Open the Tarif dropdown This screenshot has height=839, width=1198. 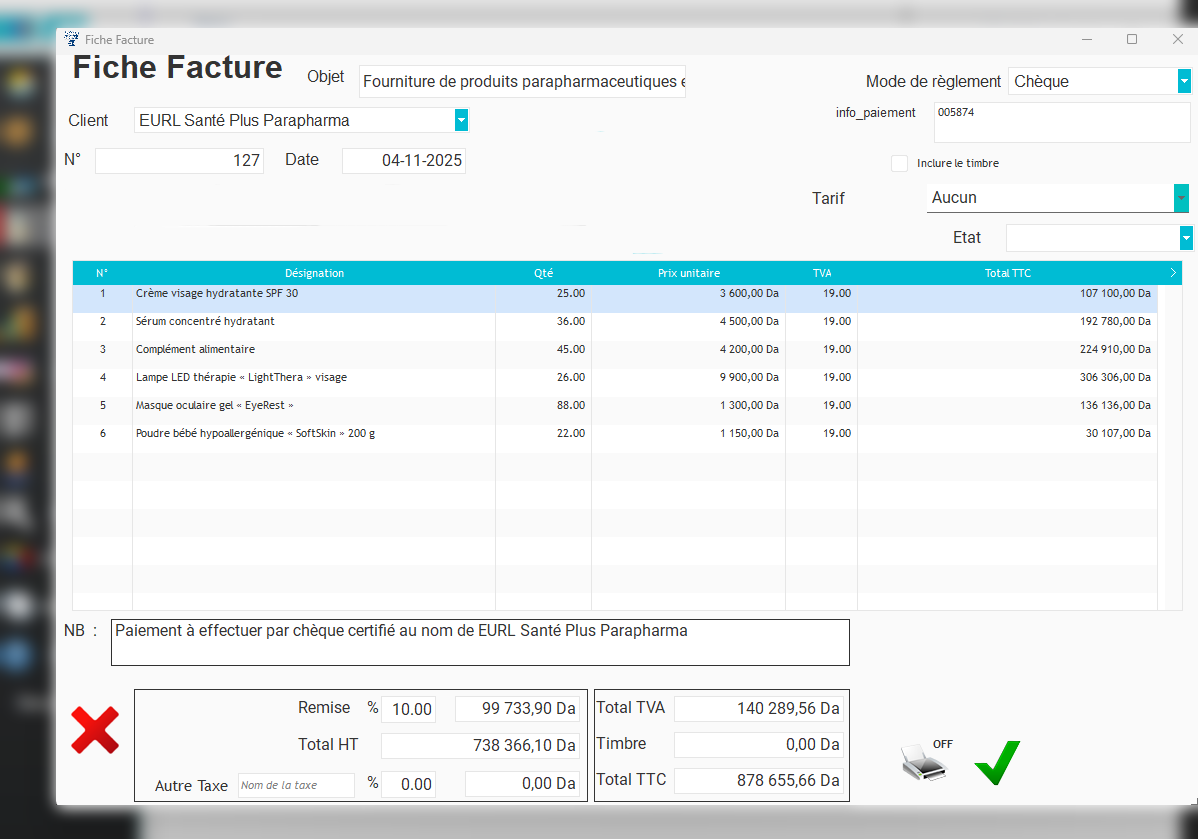click(x=1181, y=198)
